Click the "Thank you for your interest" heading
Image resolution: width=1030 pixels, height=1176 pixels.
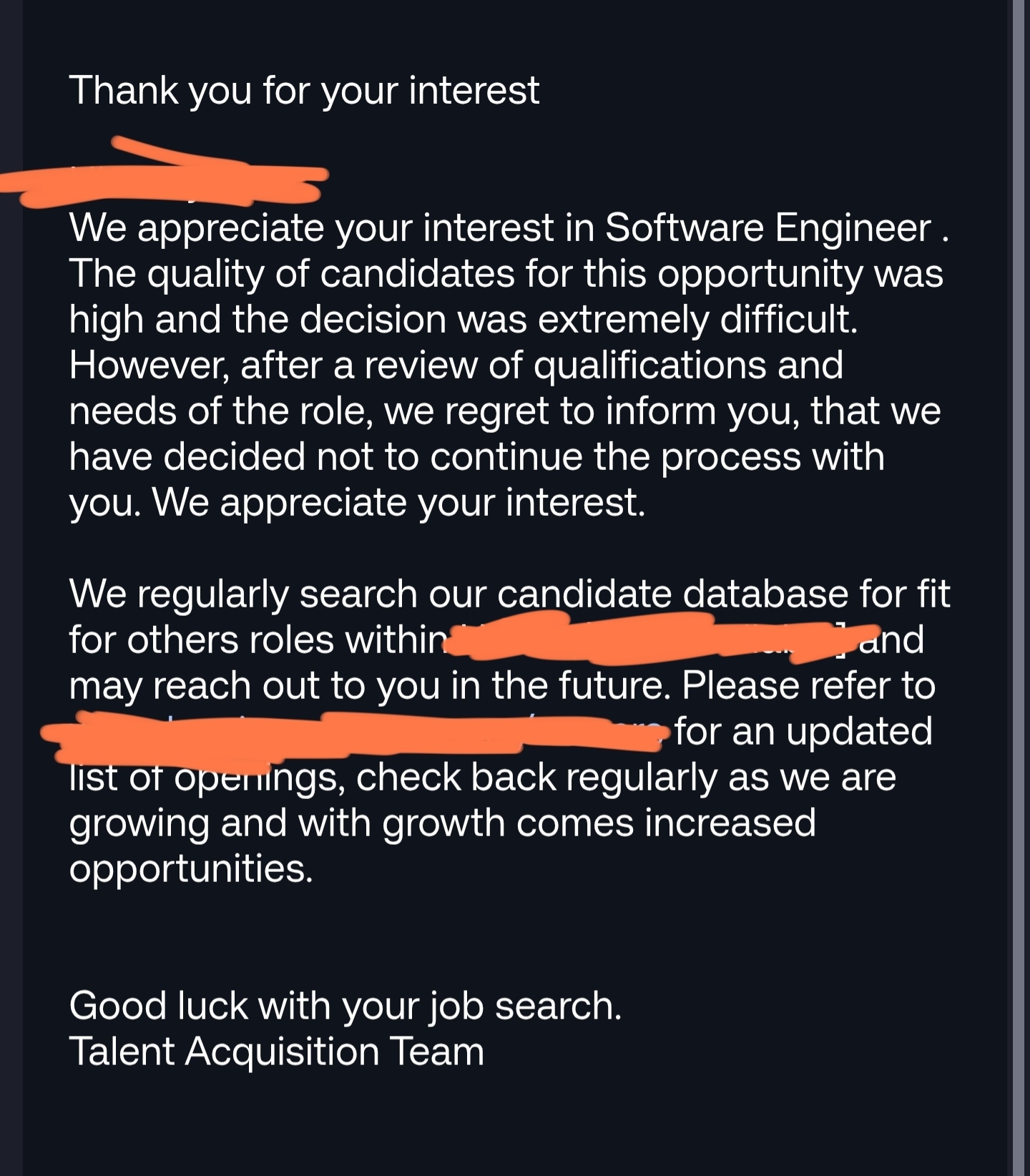pyautogui.click(x=304, y=91)
